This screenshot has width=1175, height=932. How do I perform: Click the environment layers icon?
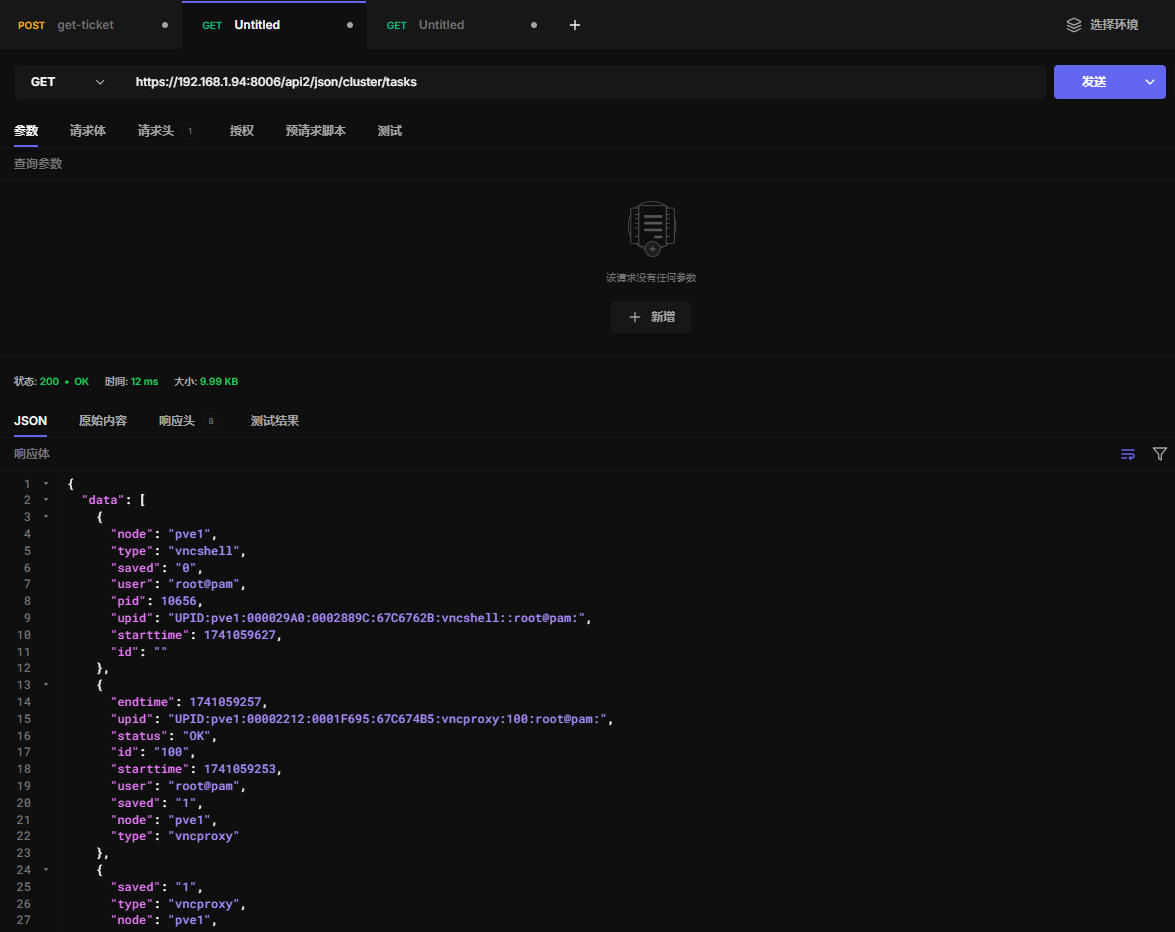[1074, 25]
